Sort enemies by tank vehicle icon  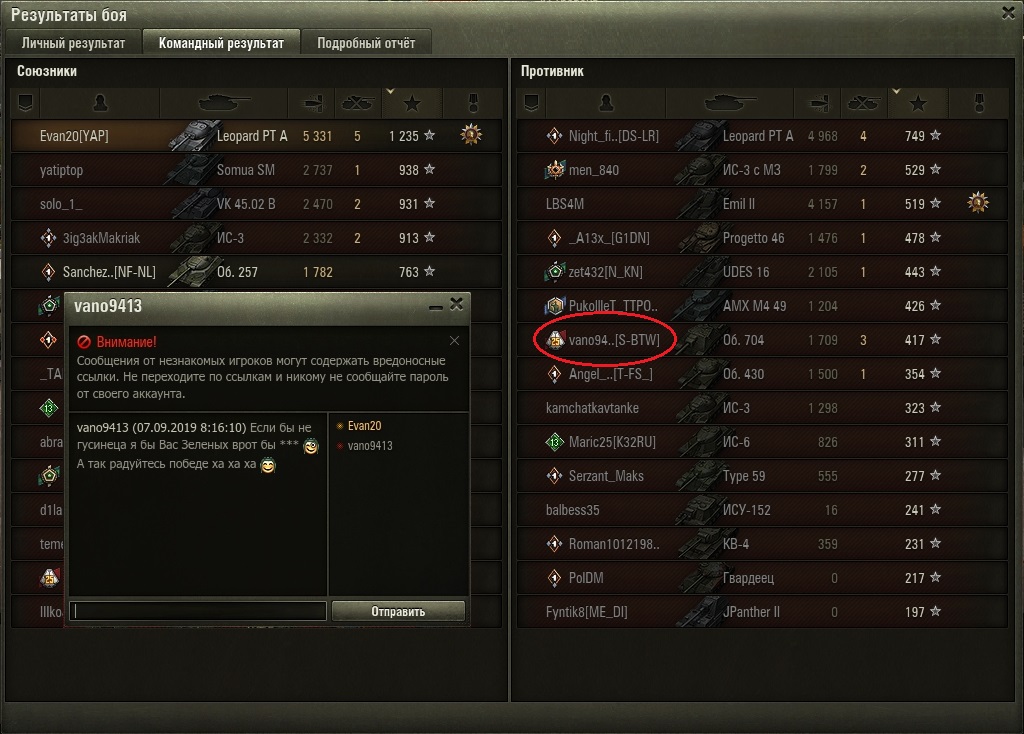[x=730, y=103]
